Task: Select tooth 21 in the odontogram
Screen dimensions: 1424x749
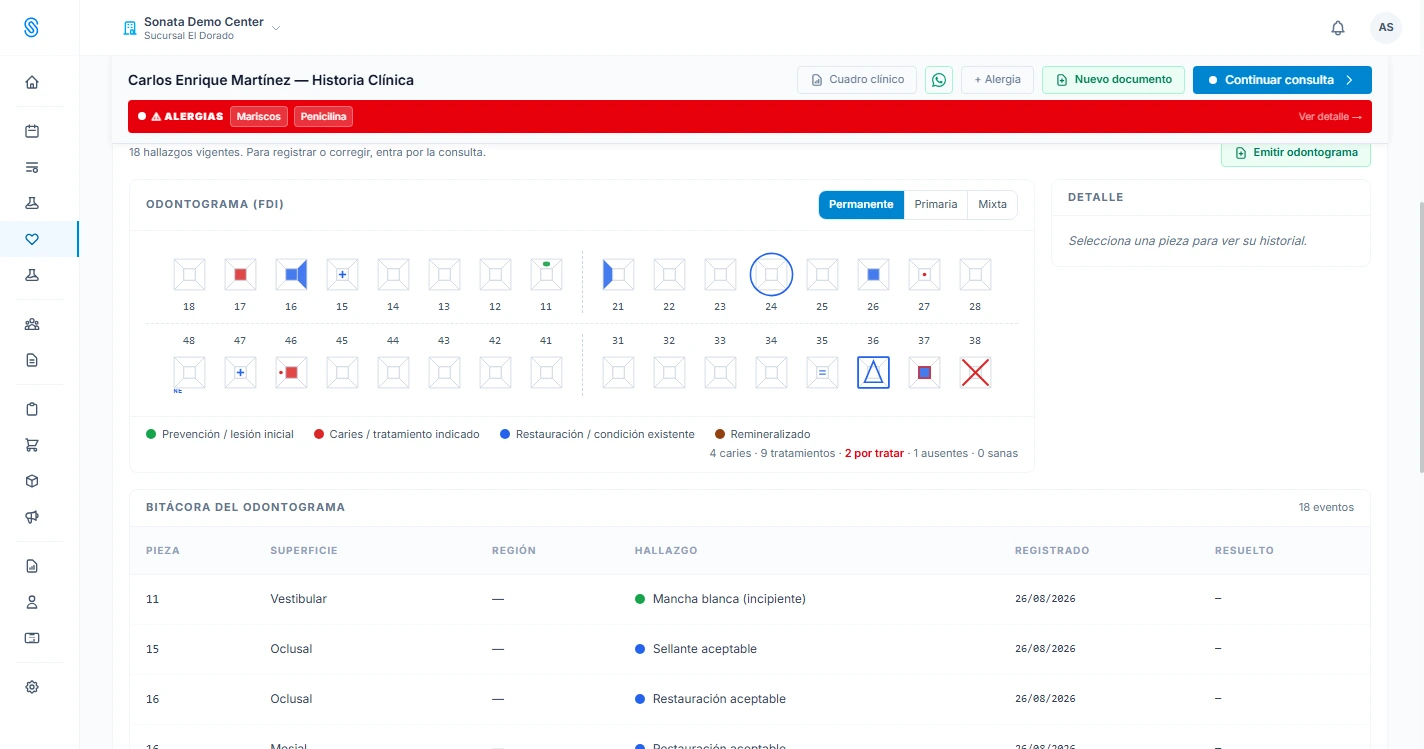Action: click(x=618, y=274)
